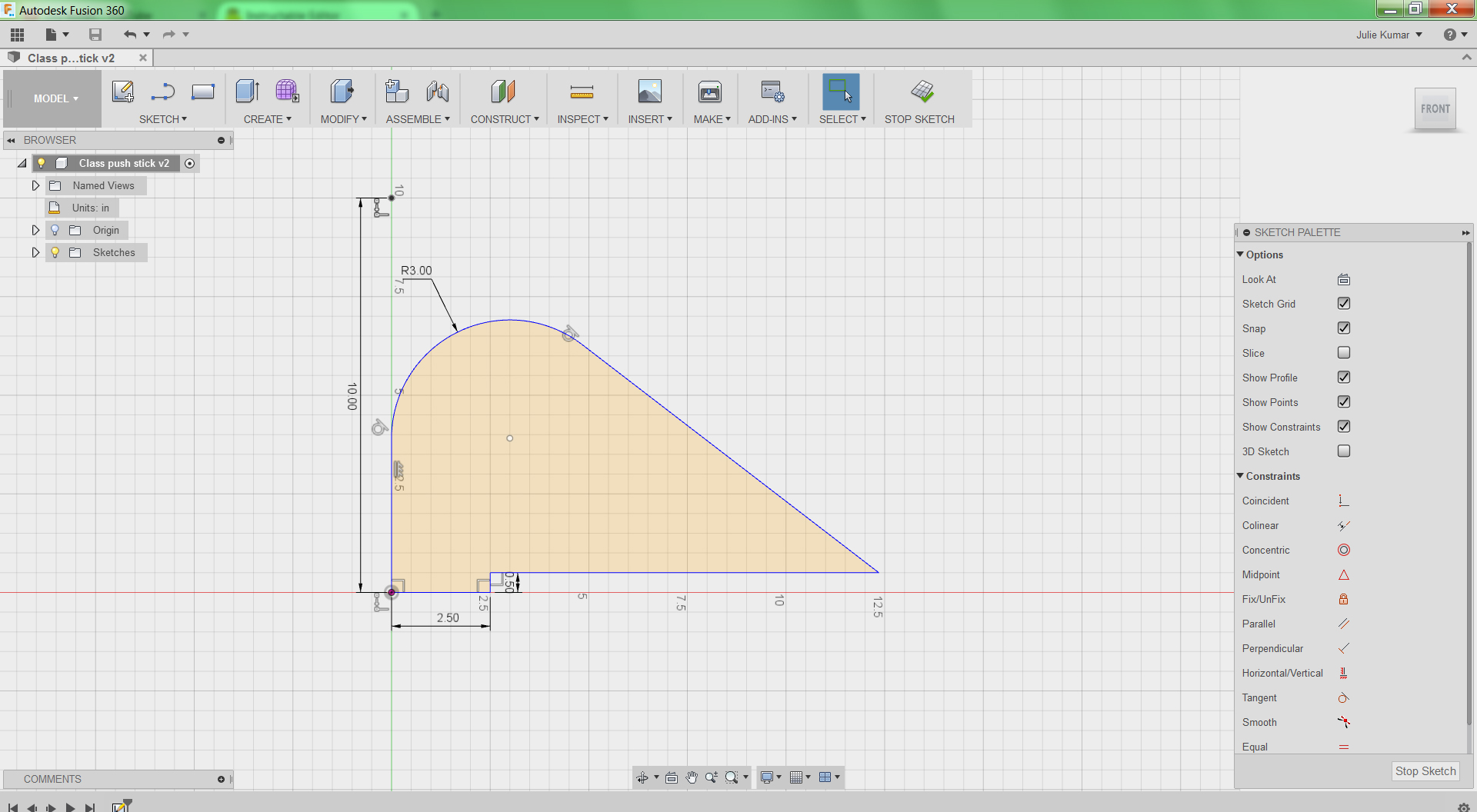Expand the Sketches tree node

click(x=35, y=252)
